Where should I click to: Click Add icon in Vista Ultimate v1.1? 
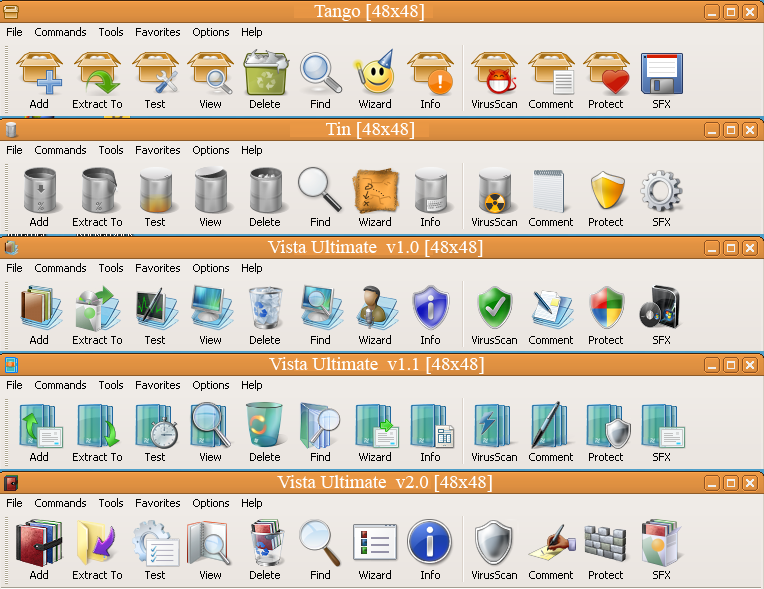pos(41,426)
